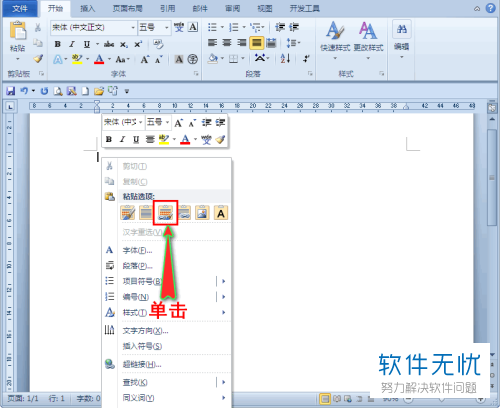Open the ribbon font name dropdown
Screen dimensions: 500x408
(x=133, y=27)
